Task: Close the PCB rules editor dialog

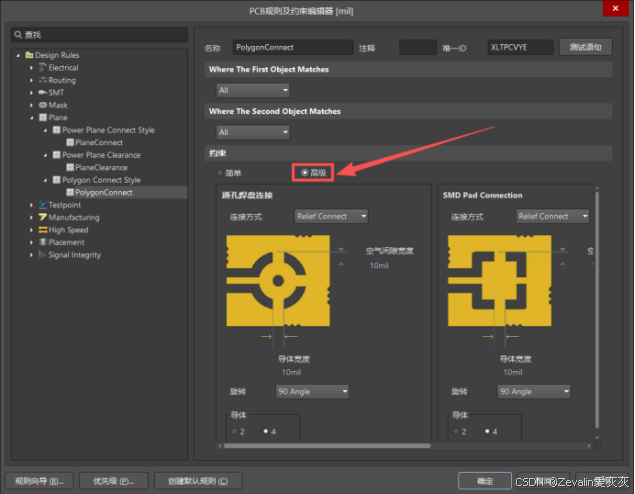Action: 615,9
